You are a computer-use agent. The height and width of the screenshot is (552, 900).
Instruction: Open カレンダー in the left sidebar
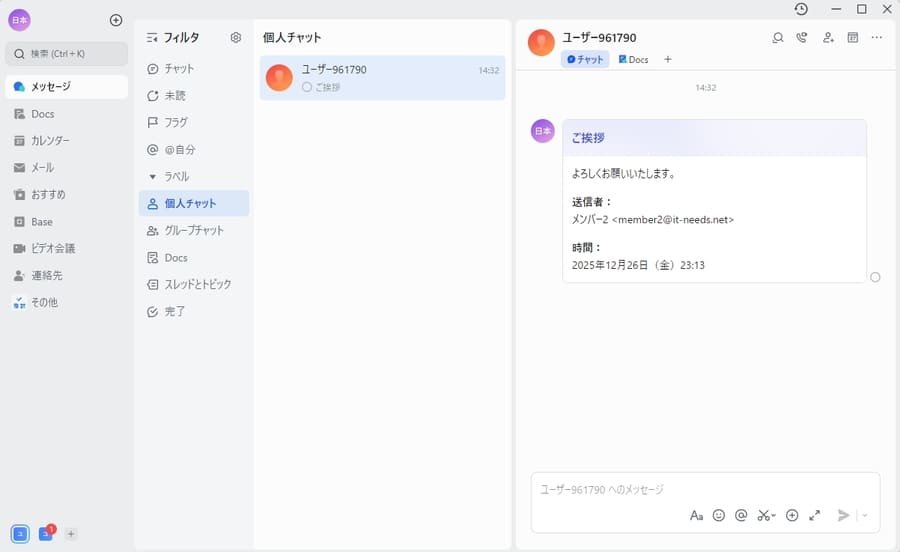click(50, 141)
